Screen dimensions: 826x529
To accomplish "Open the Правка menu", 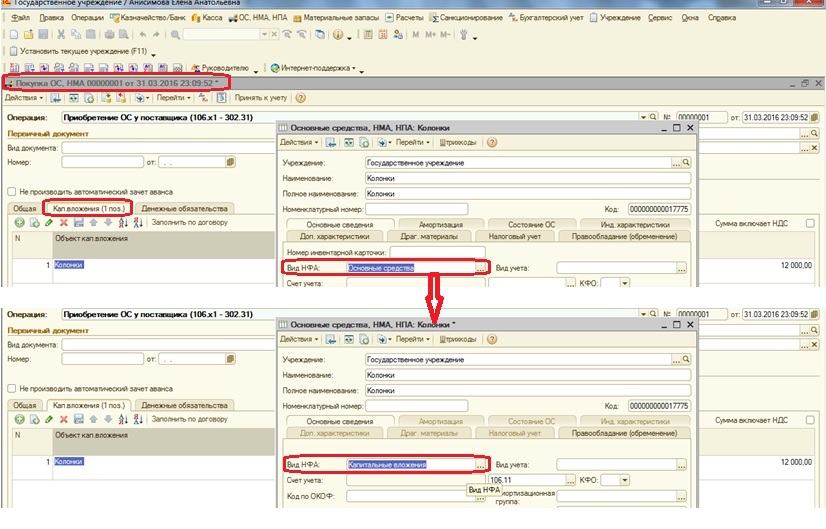I will pyautogui.click(x=52, y=18).
